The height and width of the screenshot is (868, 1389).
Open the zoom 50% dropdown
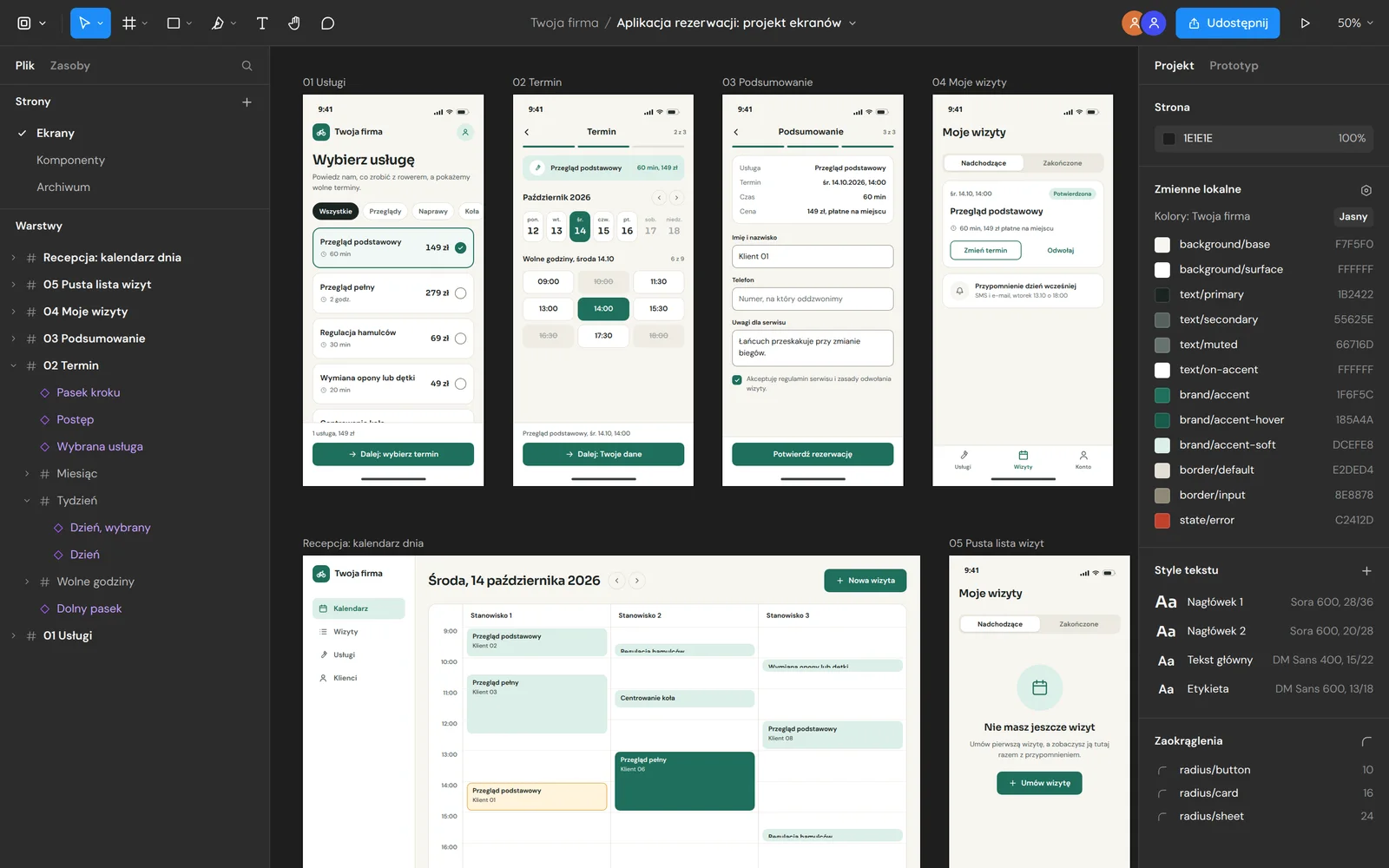[x=1355, y=23]
